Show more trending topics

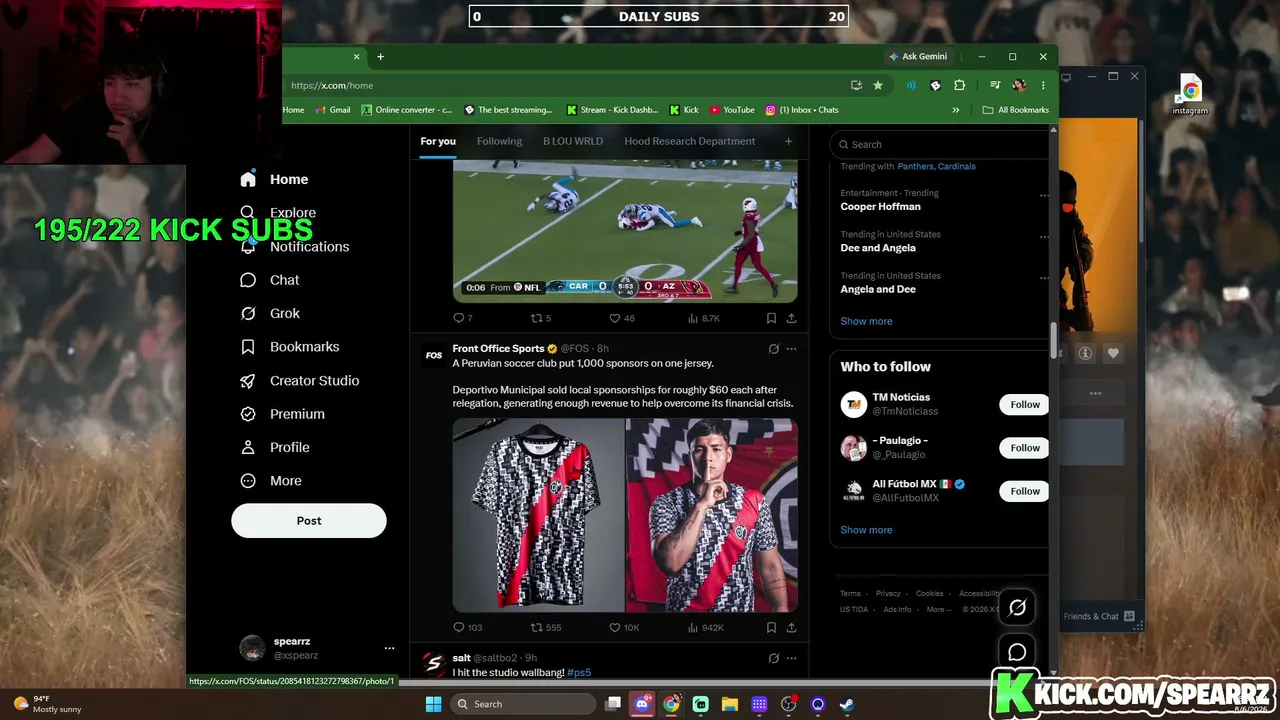866,321
